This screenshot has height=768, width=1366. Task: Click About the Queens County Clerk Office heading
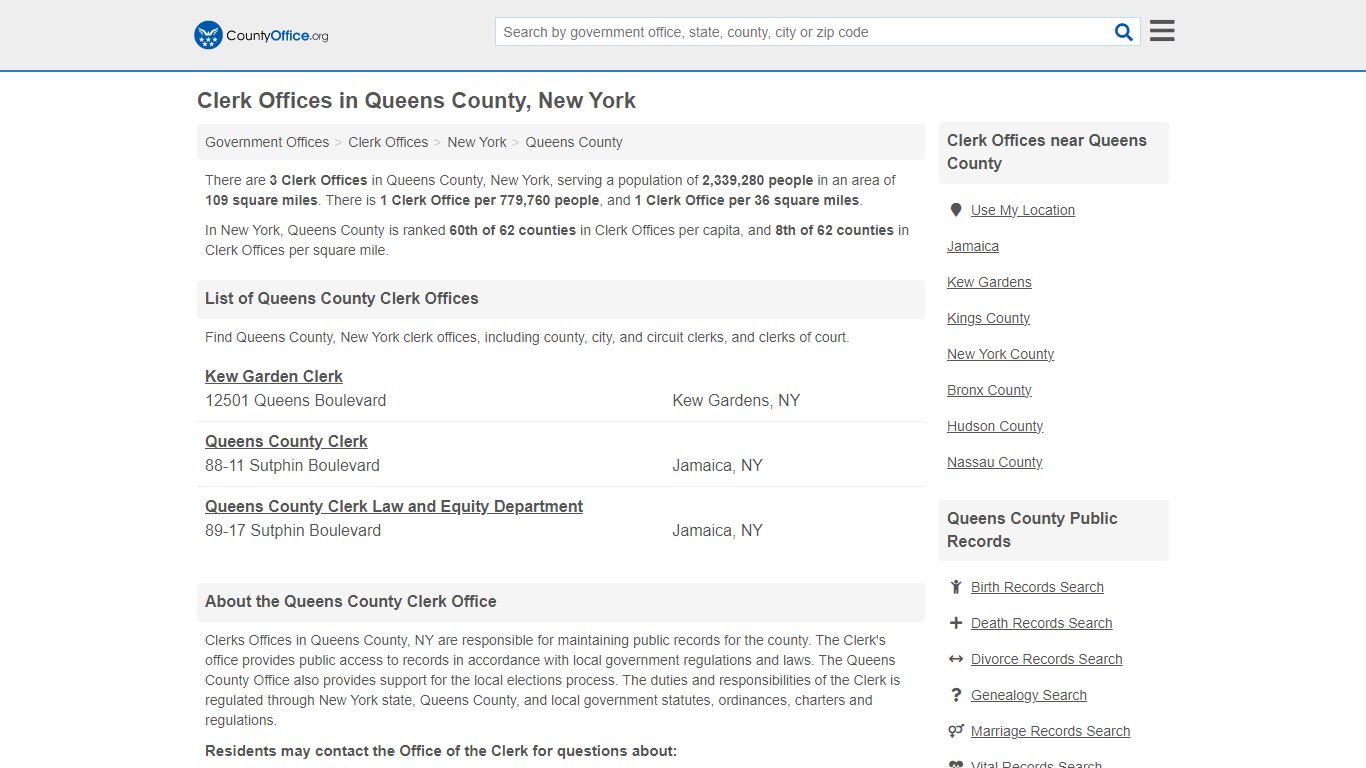[x=350, y=601]
